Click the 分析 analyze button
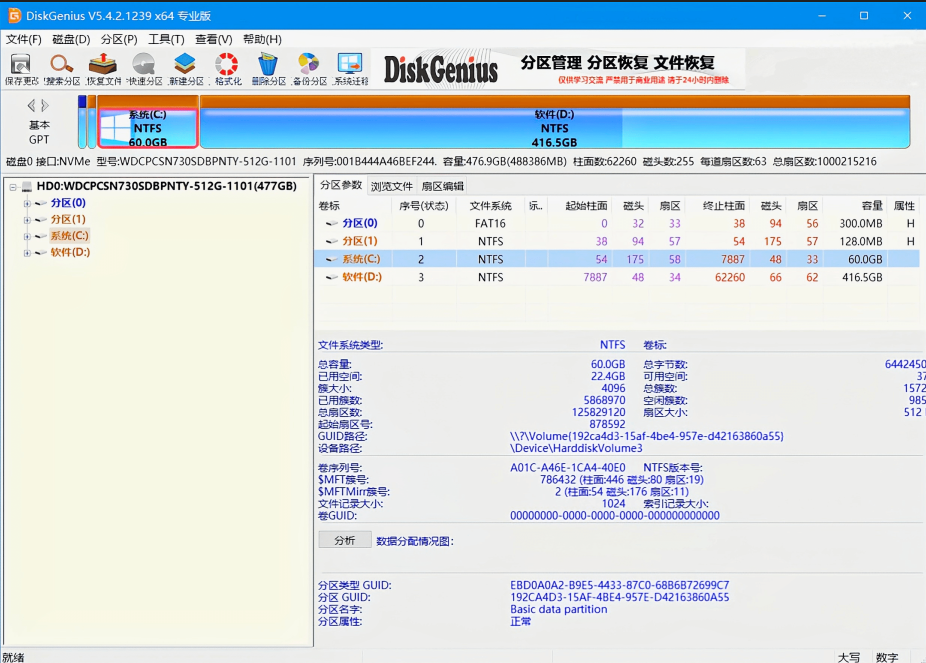 pos(345,541)
